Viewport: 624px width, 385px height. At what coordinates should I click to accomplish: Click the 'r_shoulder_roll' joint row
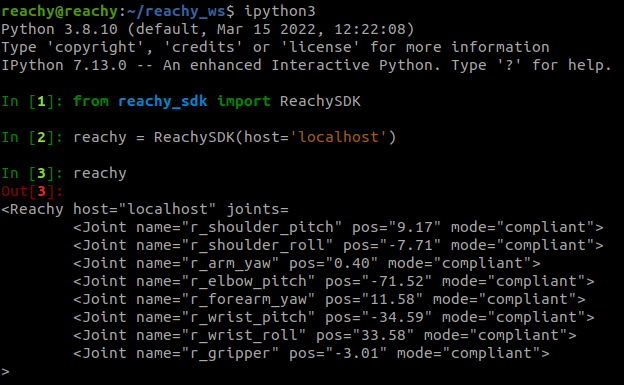click(x=338, y=245)
